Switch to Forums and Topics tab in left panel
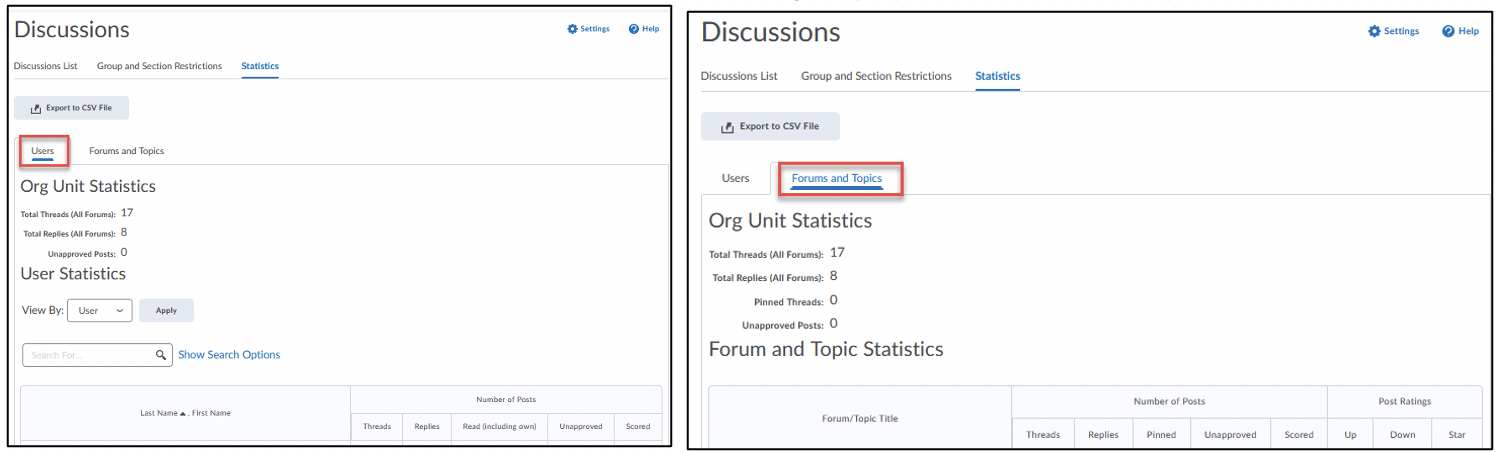 click(126, 151)
